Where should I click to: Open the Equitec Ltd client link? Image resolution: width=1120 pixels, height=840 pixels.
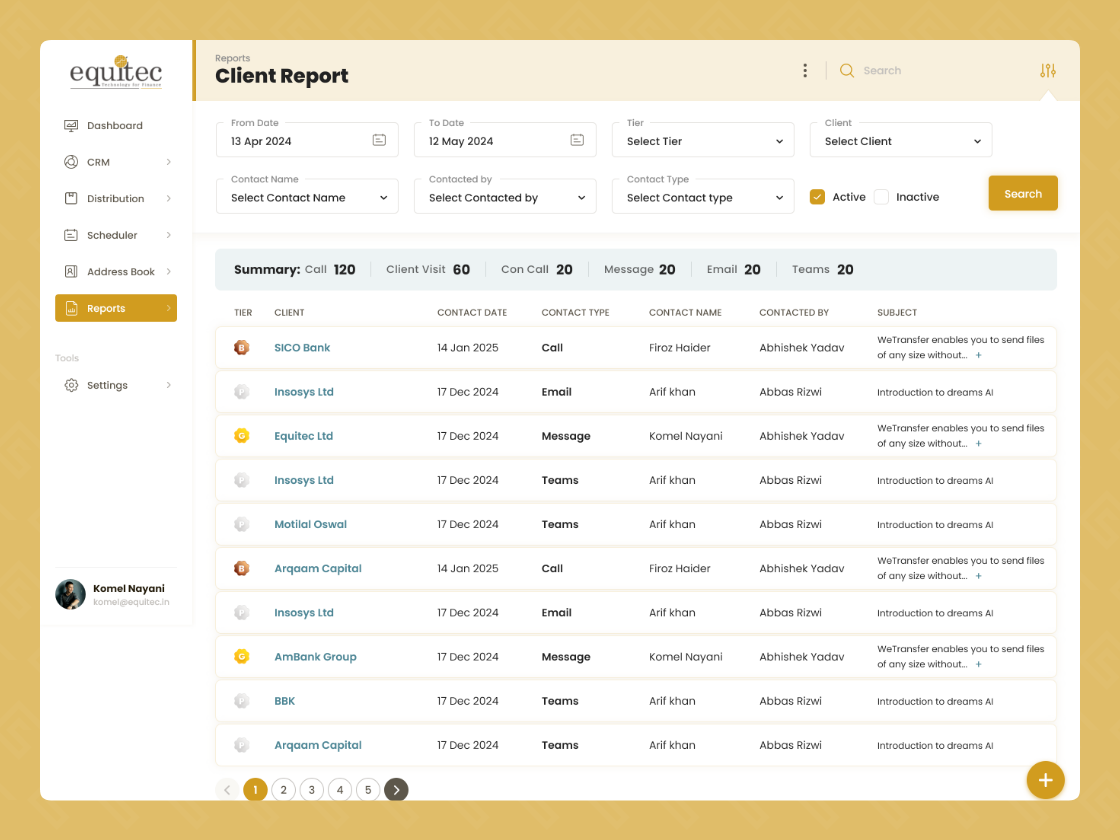pos(304,436)
